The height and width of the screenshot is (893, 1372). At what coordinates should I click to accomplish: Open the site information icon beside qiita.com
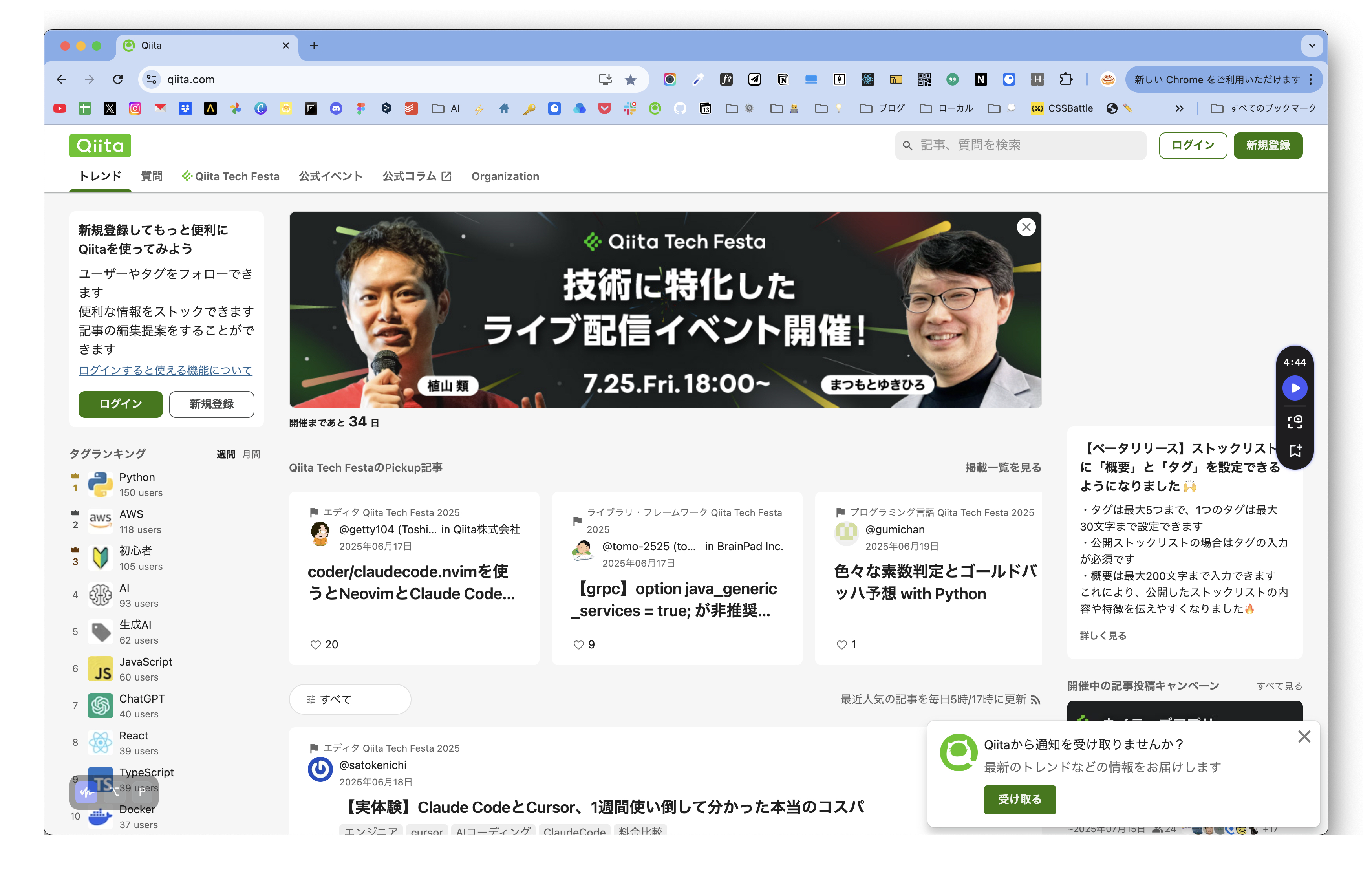tap(152, 80)
